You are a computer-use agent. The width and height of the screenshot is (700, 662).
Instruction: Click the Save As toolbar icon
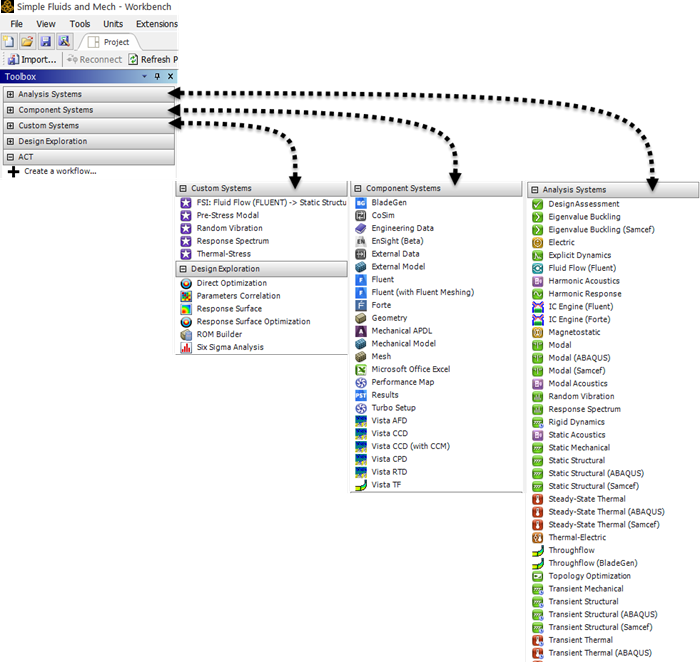click(64, 42)
